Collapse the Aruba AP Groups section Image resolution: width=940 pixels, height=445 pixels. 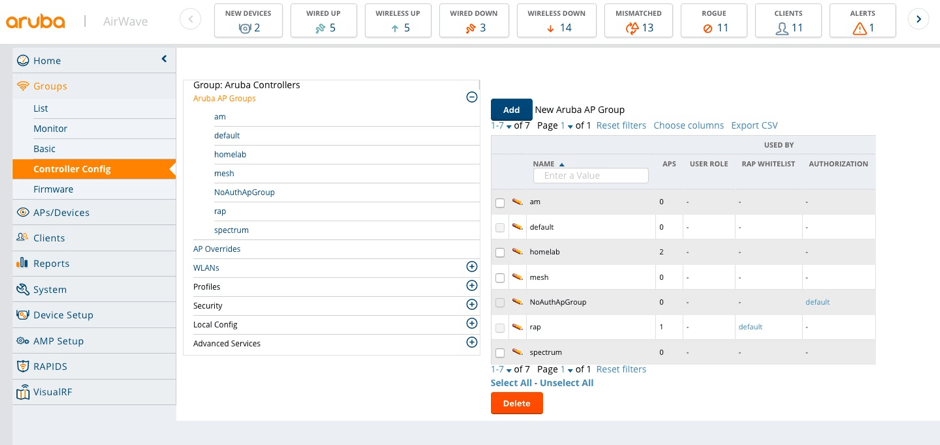[471, 97]
